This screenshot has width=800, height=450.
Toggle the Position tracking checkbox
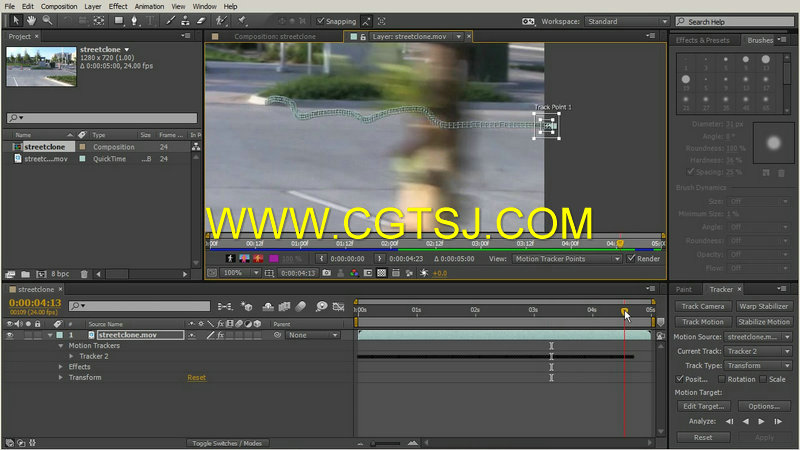(x=680, y=379)
